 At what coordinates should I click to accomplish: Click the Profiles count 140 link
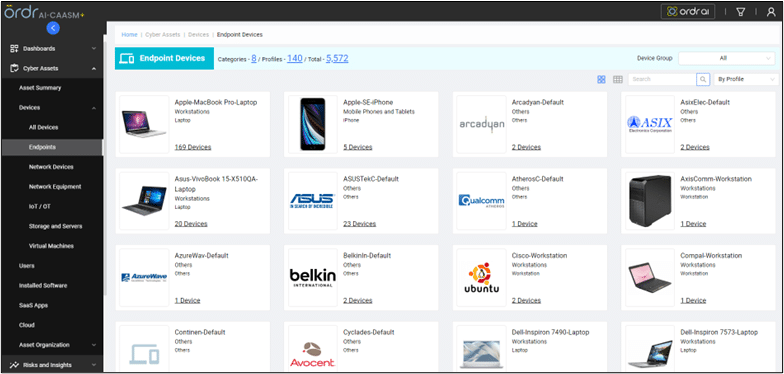[x=294, y=58]
